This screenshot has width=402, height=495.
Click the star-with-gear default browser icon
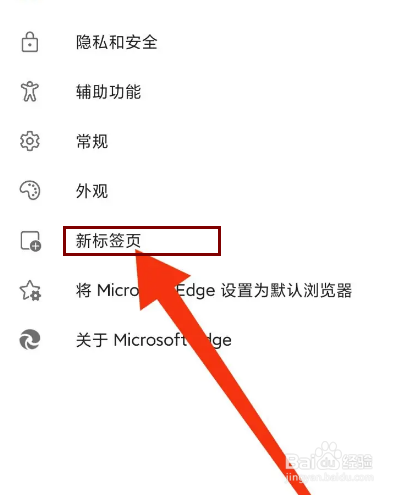click(x=30, y=290)
